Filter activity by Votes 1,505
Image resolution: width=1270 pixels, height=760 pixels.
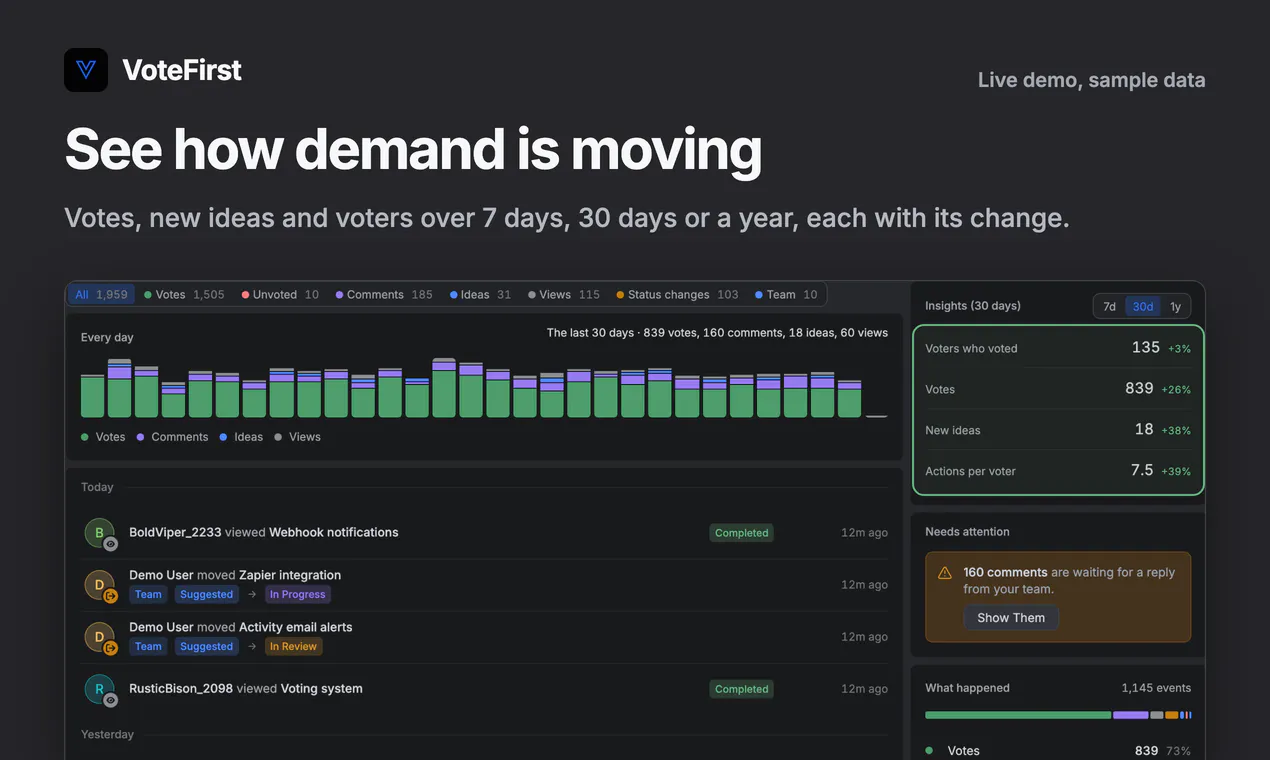[x=184, y=295]
